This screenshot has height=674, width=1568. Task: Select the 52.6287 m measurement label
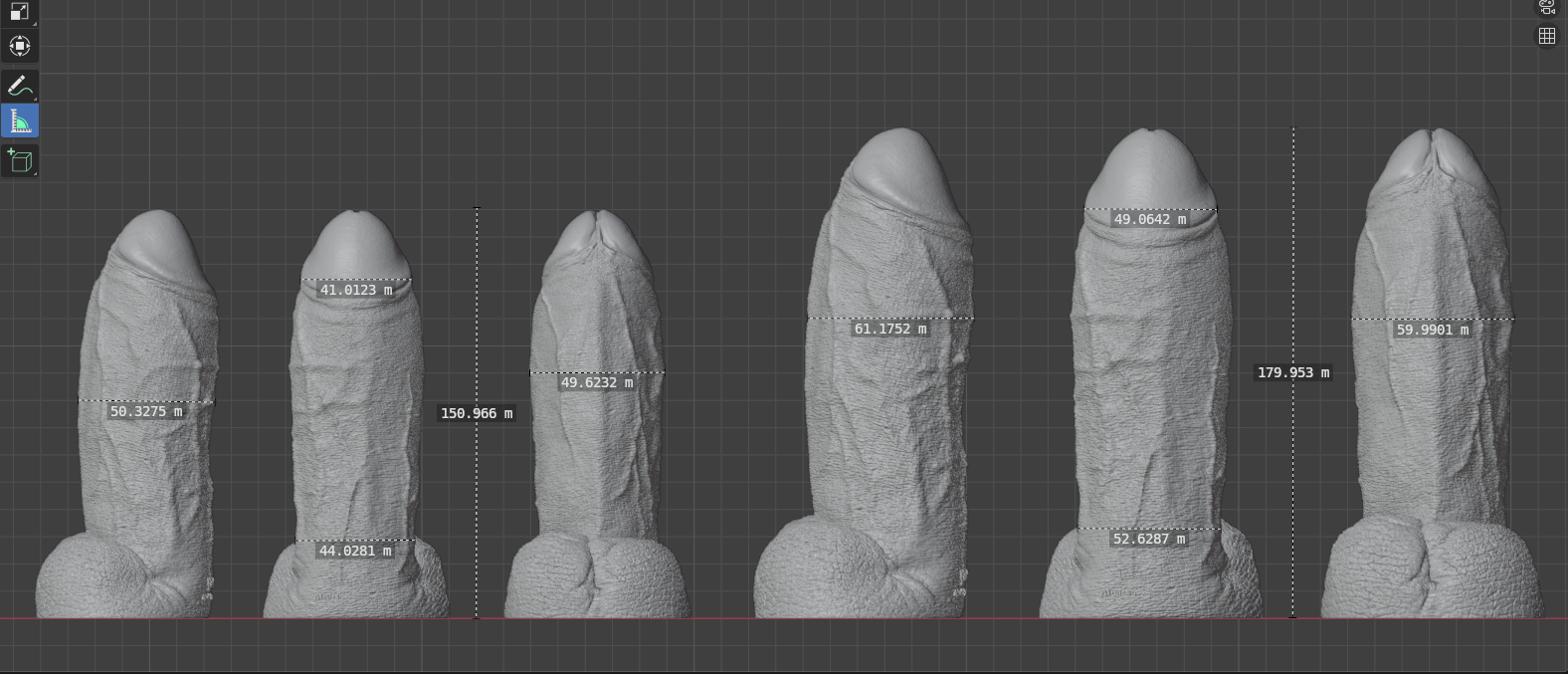pos(1149,539)
